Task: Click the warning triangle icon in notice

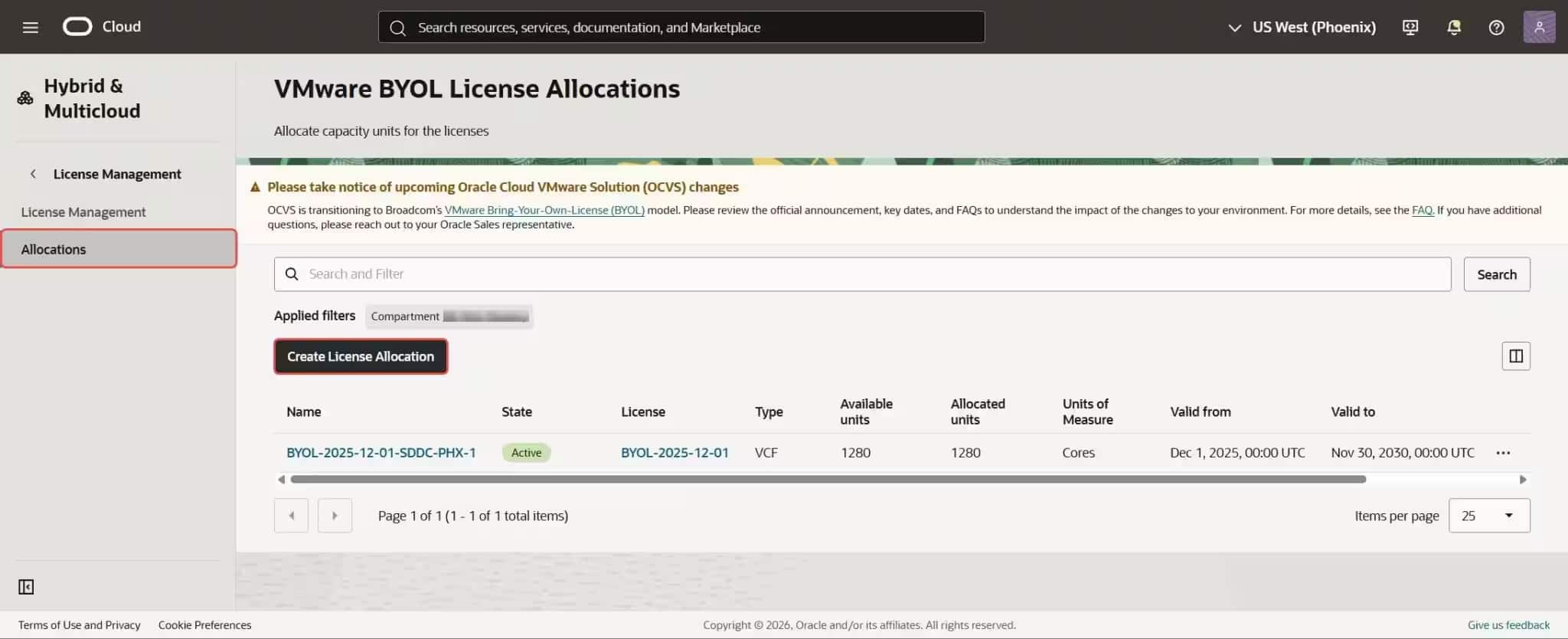Action: point(256,187)
